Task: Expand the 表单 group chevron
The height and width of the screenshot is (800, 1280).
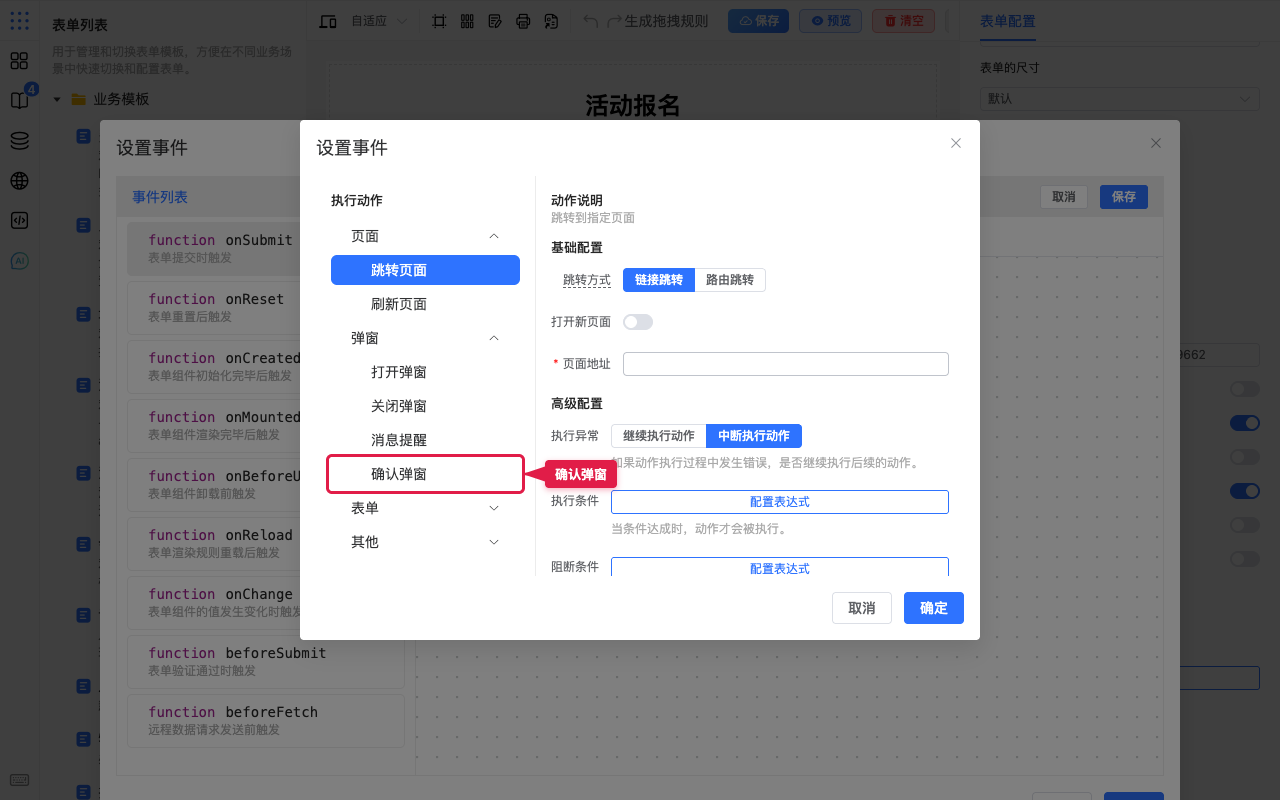Action: 494,508
